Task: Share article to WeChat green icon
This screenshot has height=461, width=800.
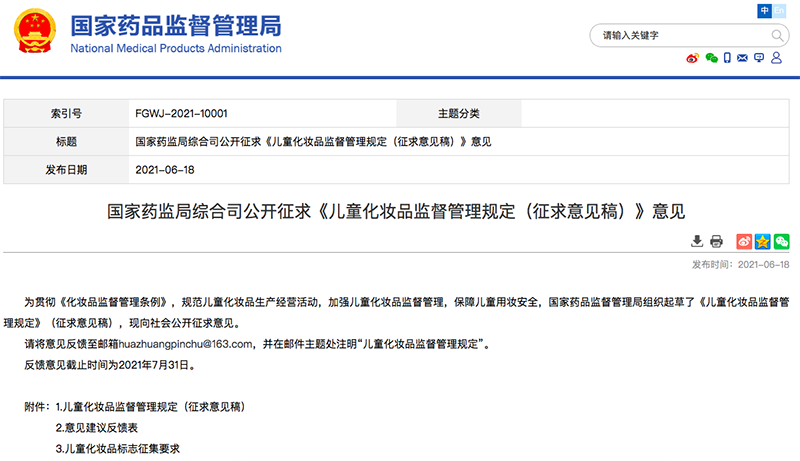Action: 782,241
